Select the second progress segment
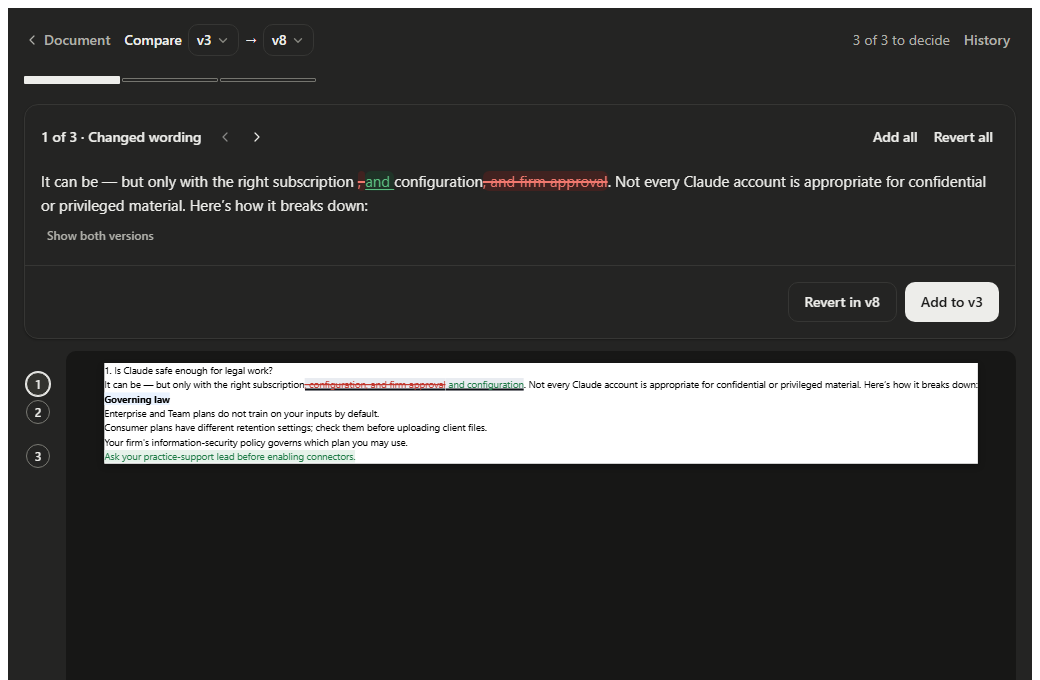The width and height of the screenshot is (1040, 680). [x=170, y=80]
